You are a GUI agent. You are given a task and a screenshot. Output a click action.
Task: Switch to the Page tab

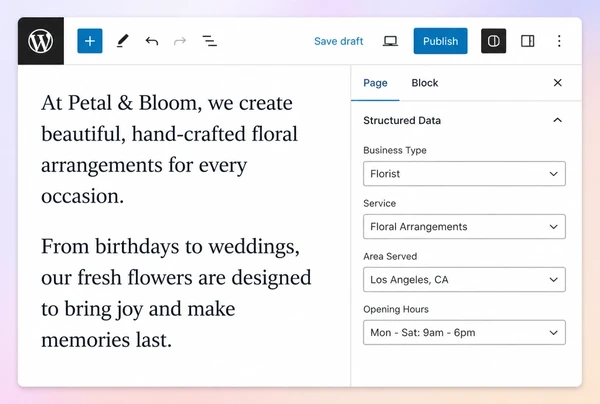pos(375,83)
